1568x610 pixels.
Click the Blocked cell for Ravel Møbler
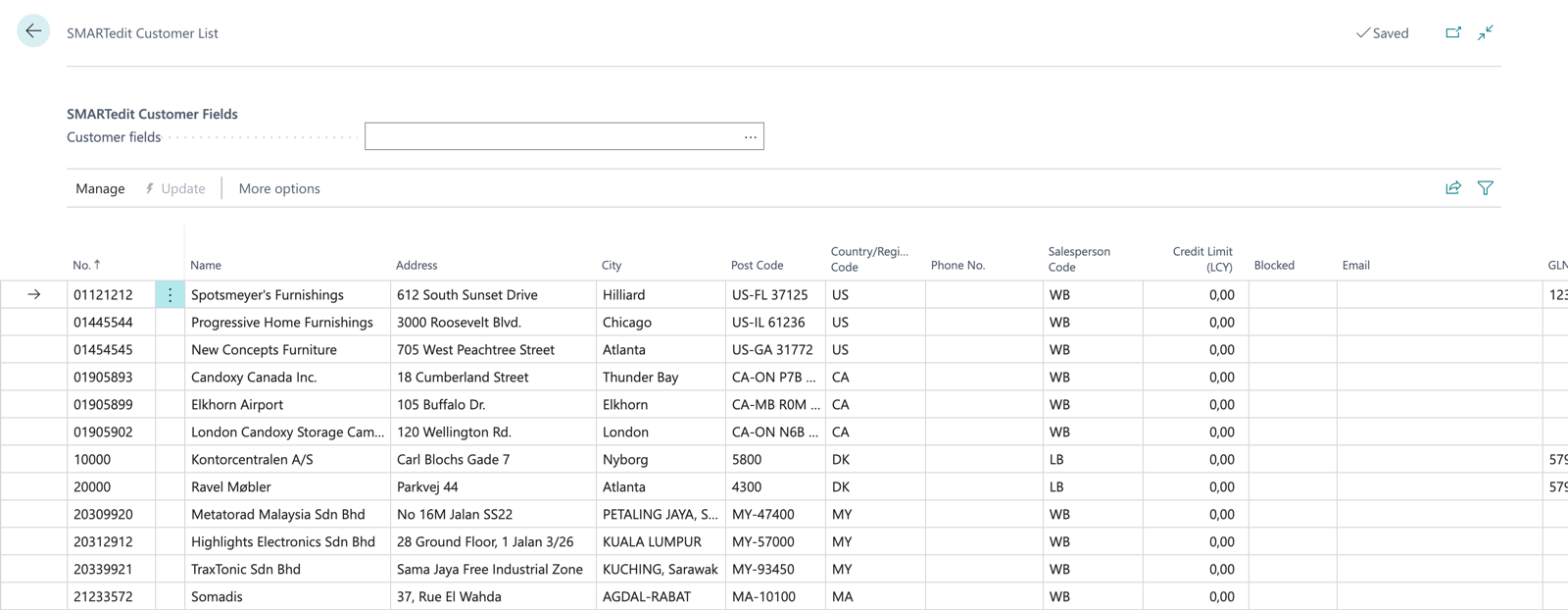tap(1292, 487)
